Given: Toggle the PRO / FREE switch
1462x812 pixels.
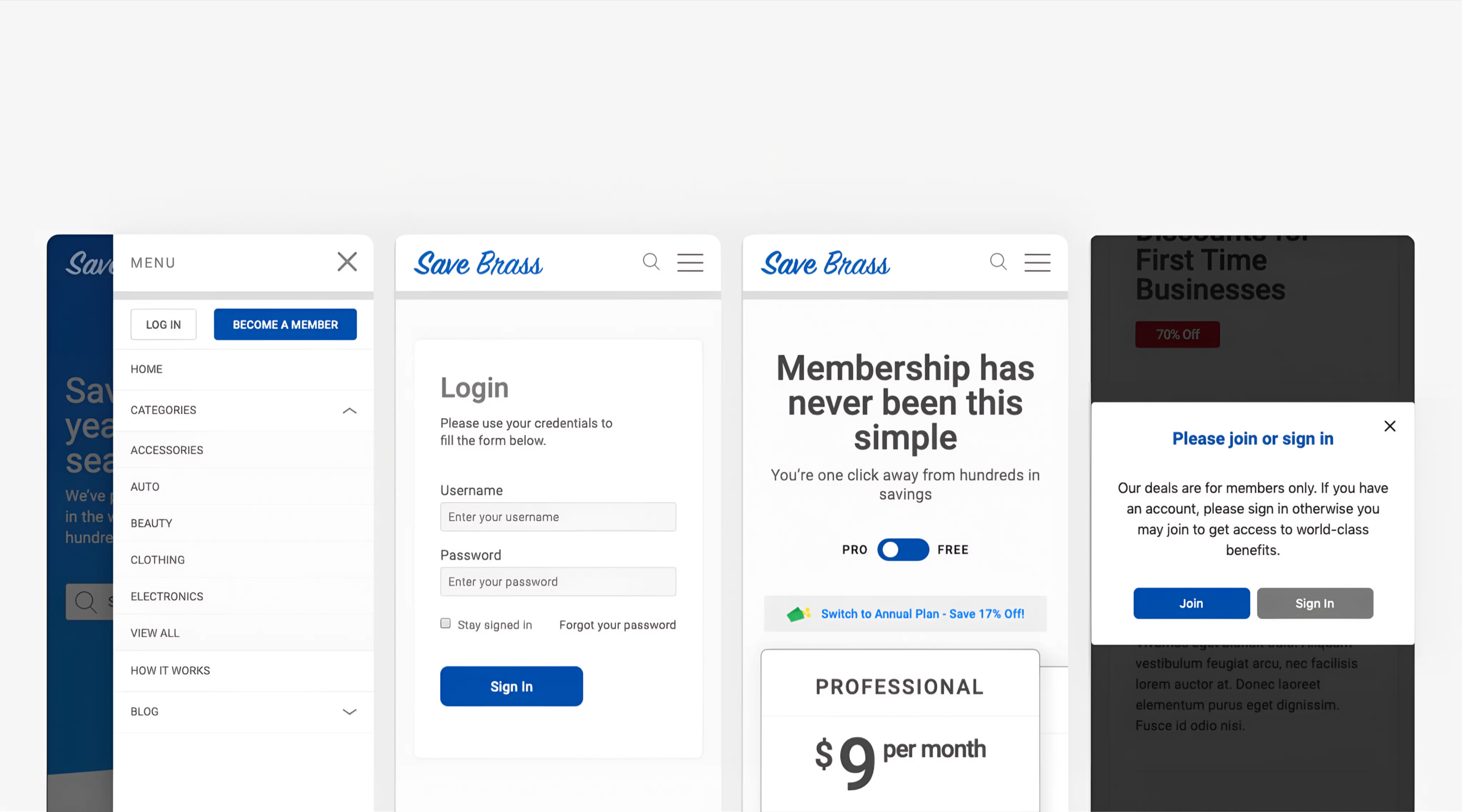Looking at the screenshot, I should (903, 549).
